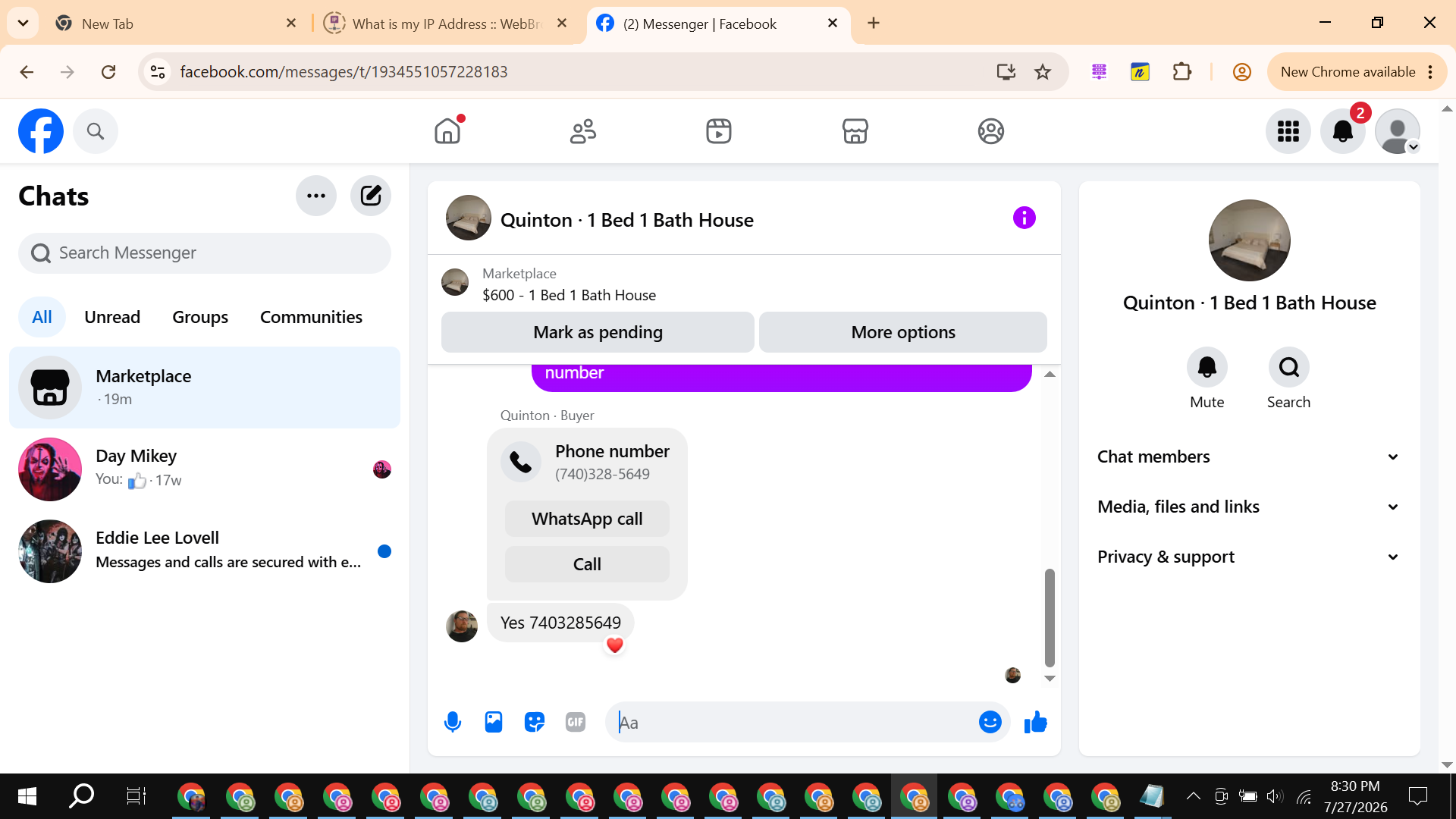Open a new browser tab
1456x819 pixels.
point(874,24)
